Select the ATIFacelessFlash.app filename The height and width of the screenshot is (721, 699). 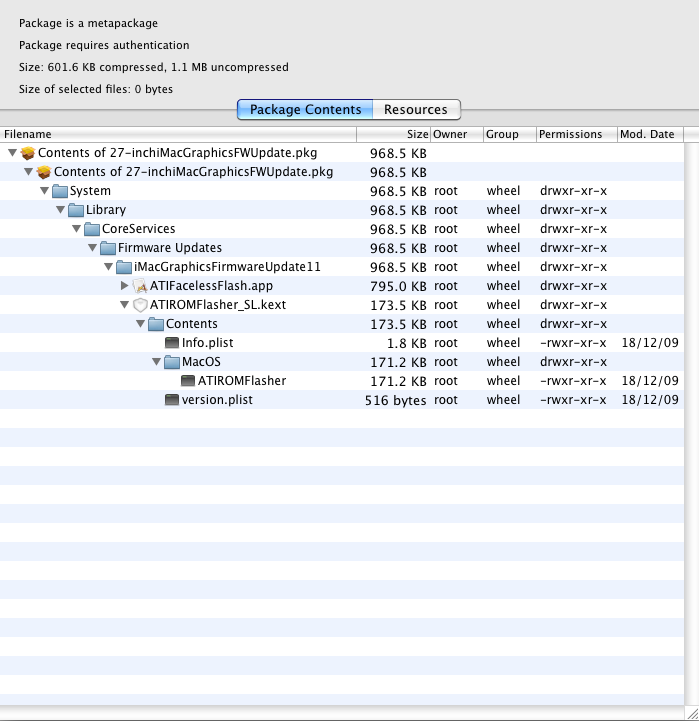point(212,286)
